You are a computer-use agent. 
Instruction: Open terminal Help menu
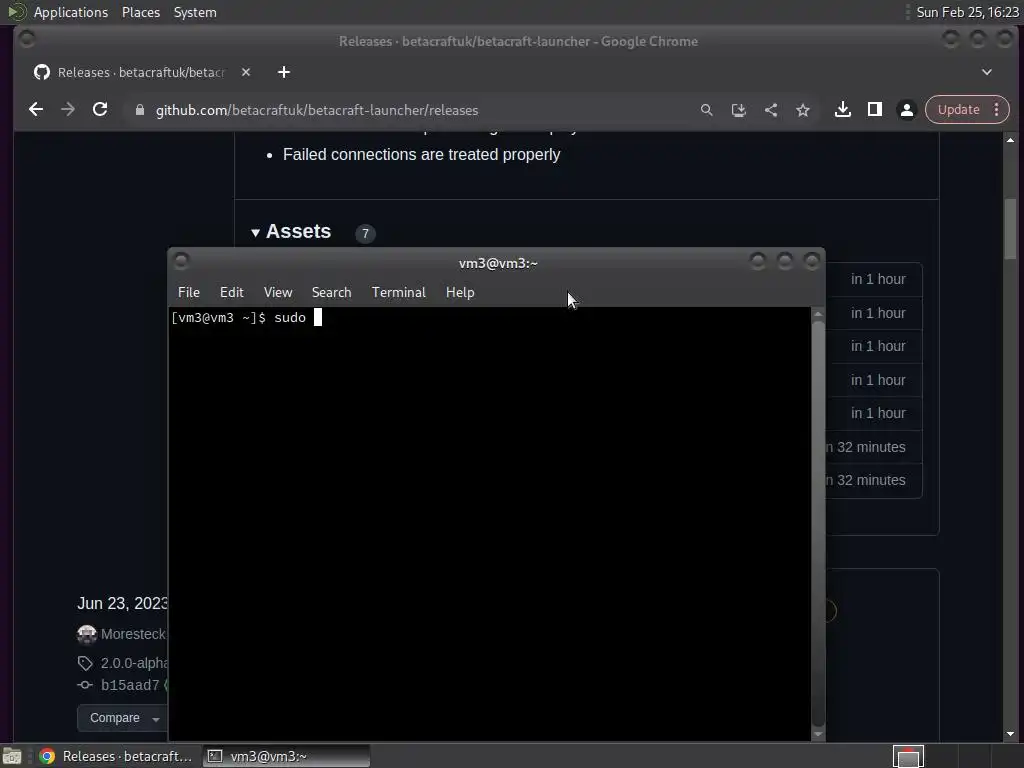point(460,293)
